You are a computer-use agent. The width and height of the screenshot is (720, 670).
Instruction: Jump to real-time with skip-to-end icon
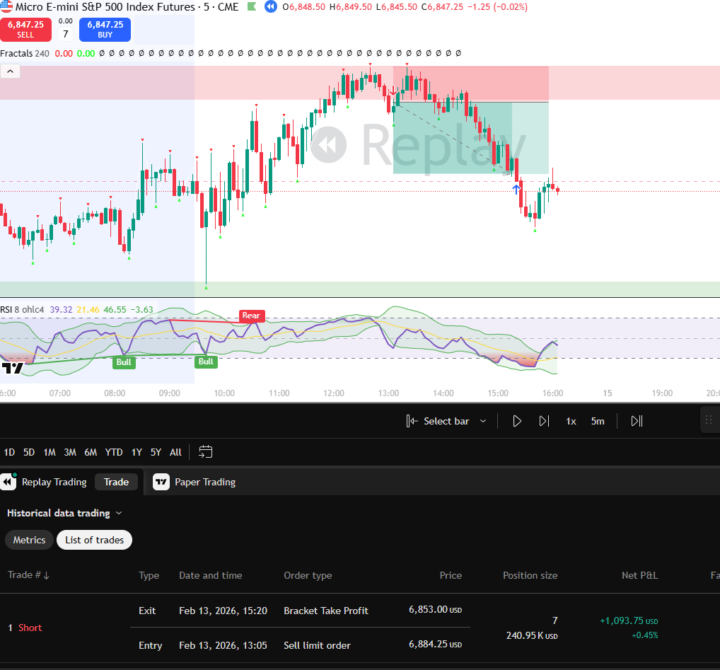tap(637, 421)
